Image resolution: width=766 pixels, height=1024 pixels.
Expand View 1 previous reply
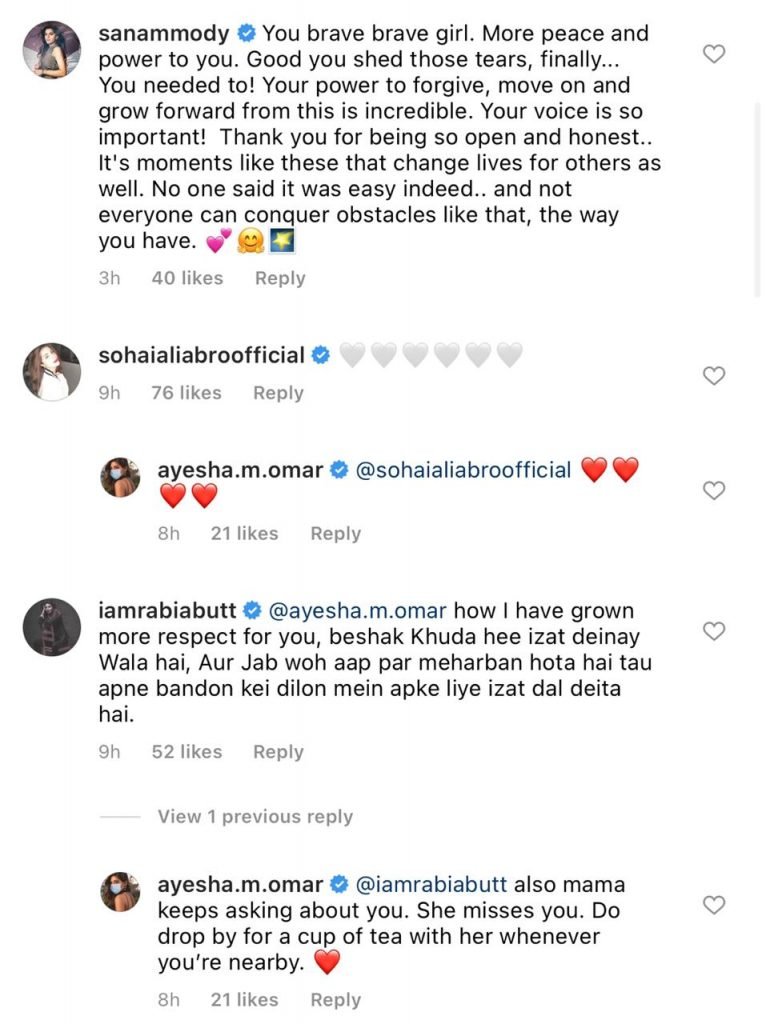255,817
